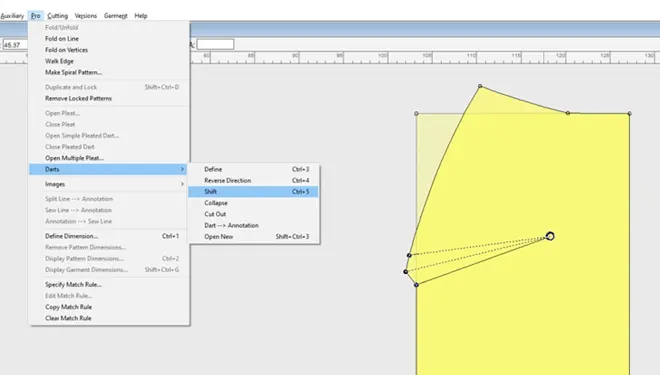This screenshot has height=375, width=660.
Task: Select Shift in the Darts submenu
Action: 253,191
